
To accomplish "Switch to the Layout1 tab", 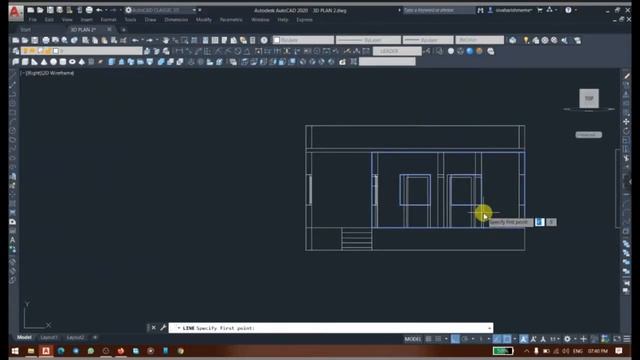I will tap(49, 338).
